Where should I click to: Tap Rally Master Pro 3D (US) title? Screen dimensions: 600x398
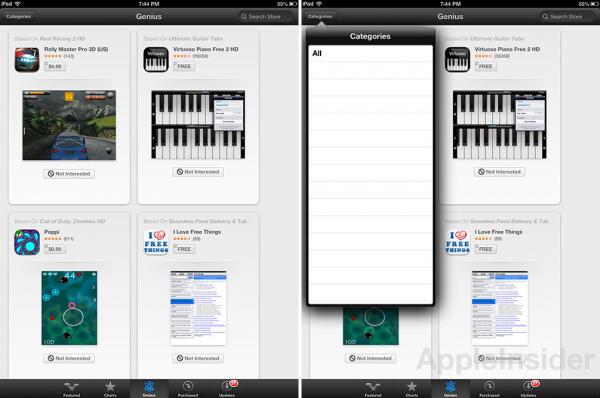(x=76, y=49)
